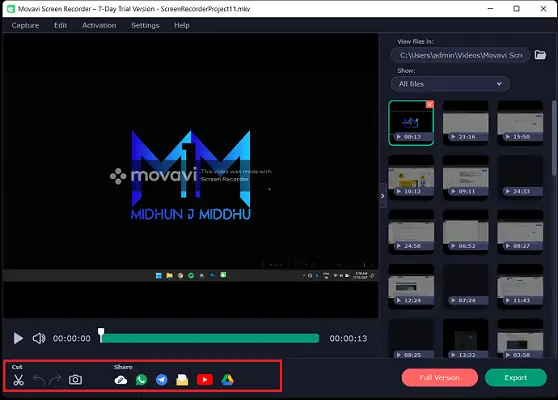
Task: Click the Full Version button
Action: tap(439, 378)
